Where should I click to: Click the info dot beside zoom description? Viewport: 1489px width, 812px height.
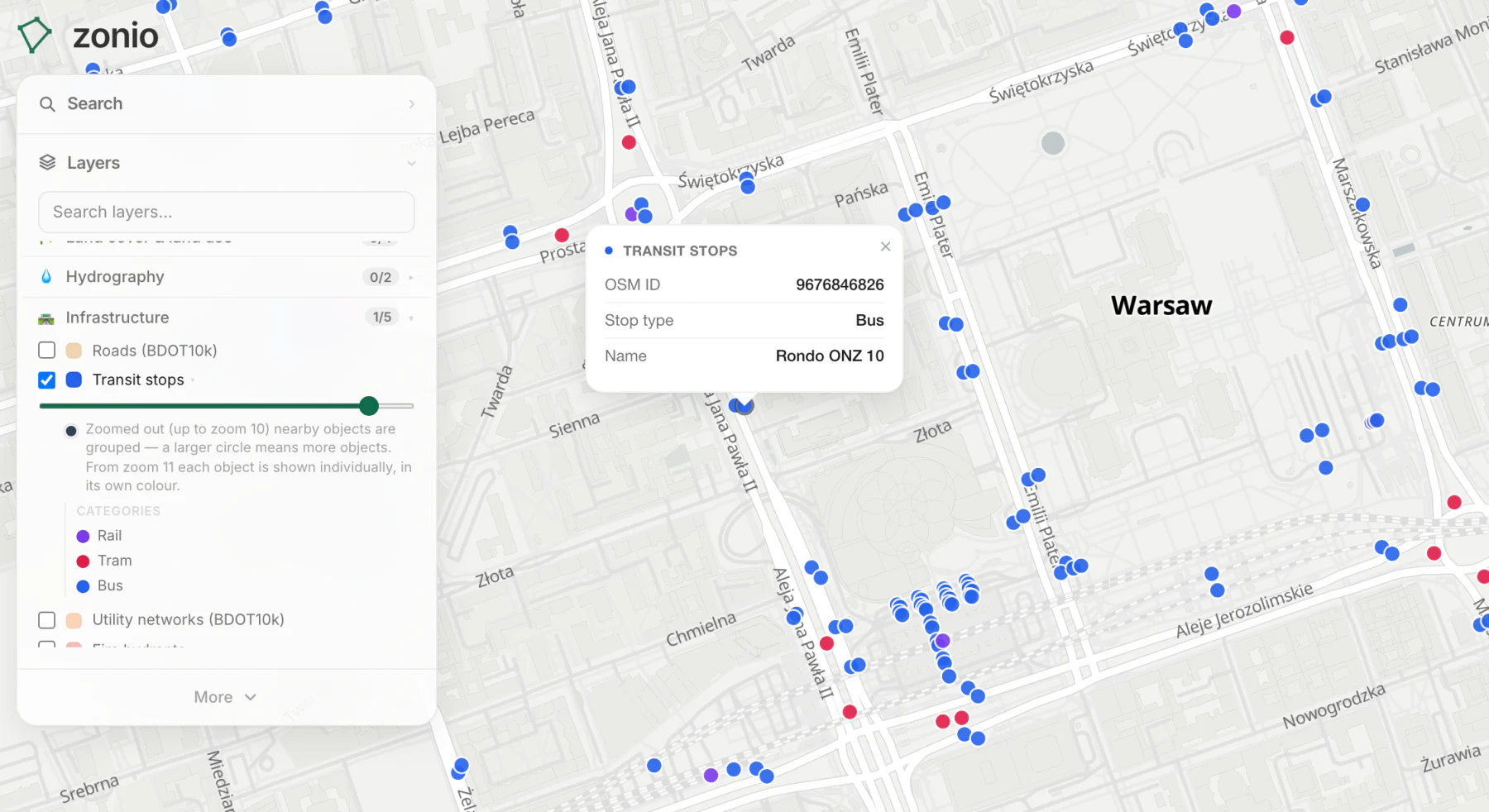coord(71,430)
